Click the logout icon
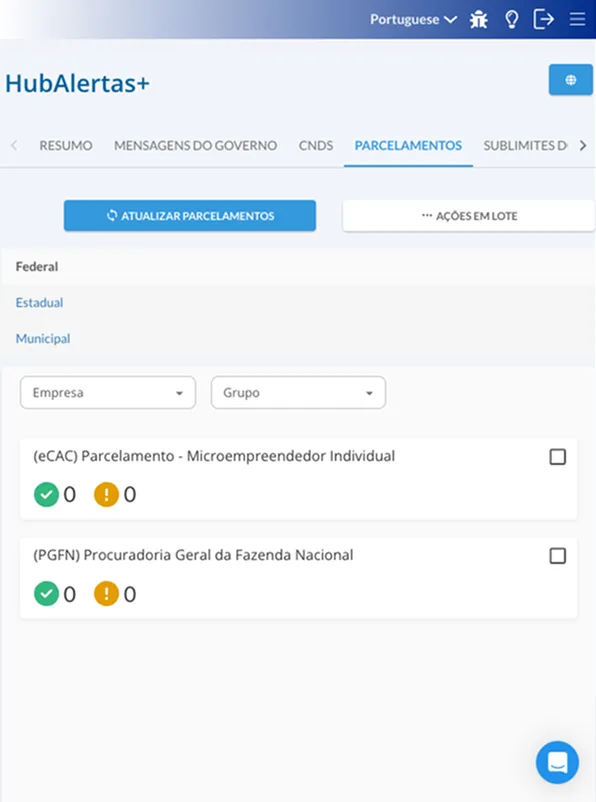596x802 pixels. click(543, 19)
